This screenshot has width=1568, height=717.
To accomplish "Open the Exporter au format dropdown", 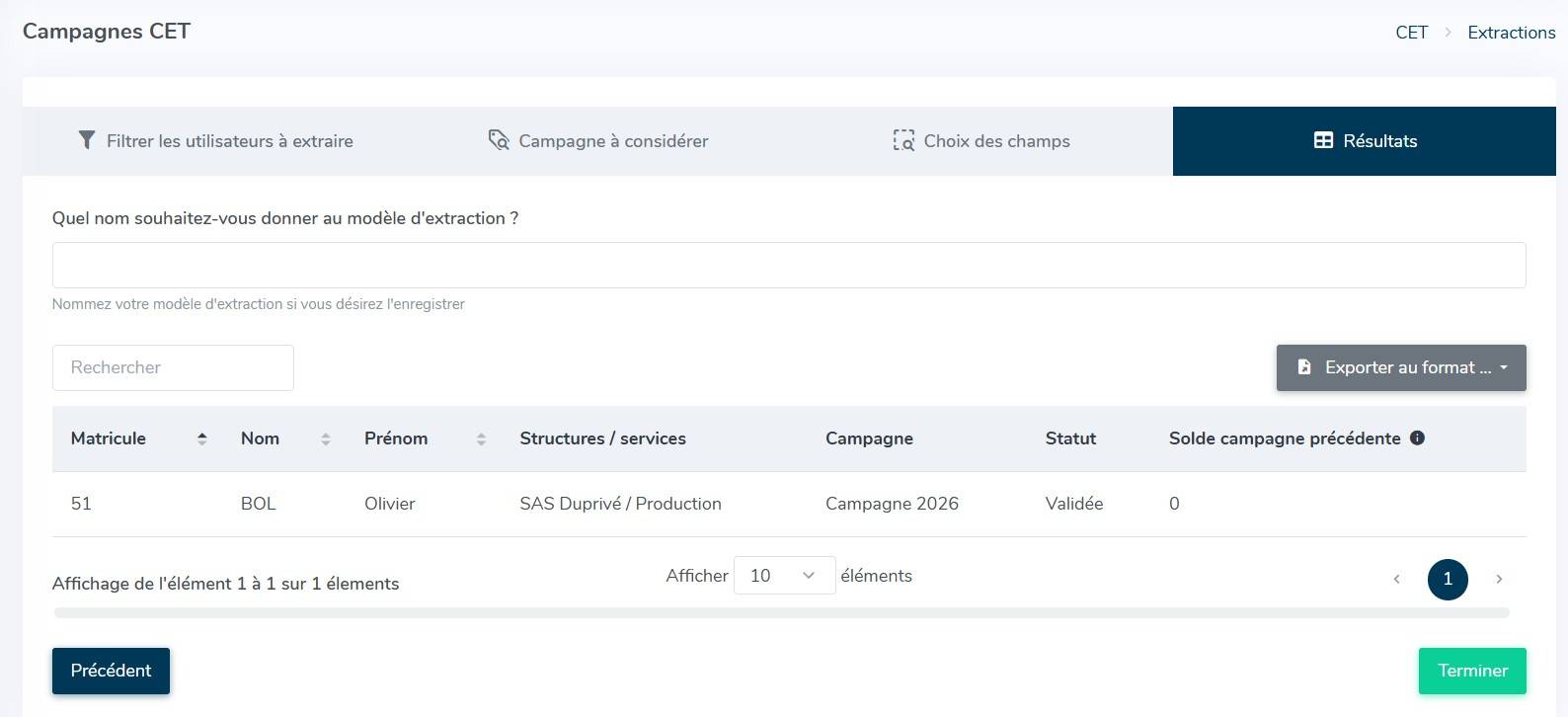I will pos(1401,367).
